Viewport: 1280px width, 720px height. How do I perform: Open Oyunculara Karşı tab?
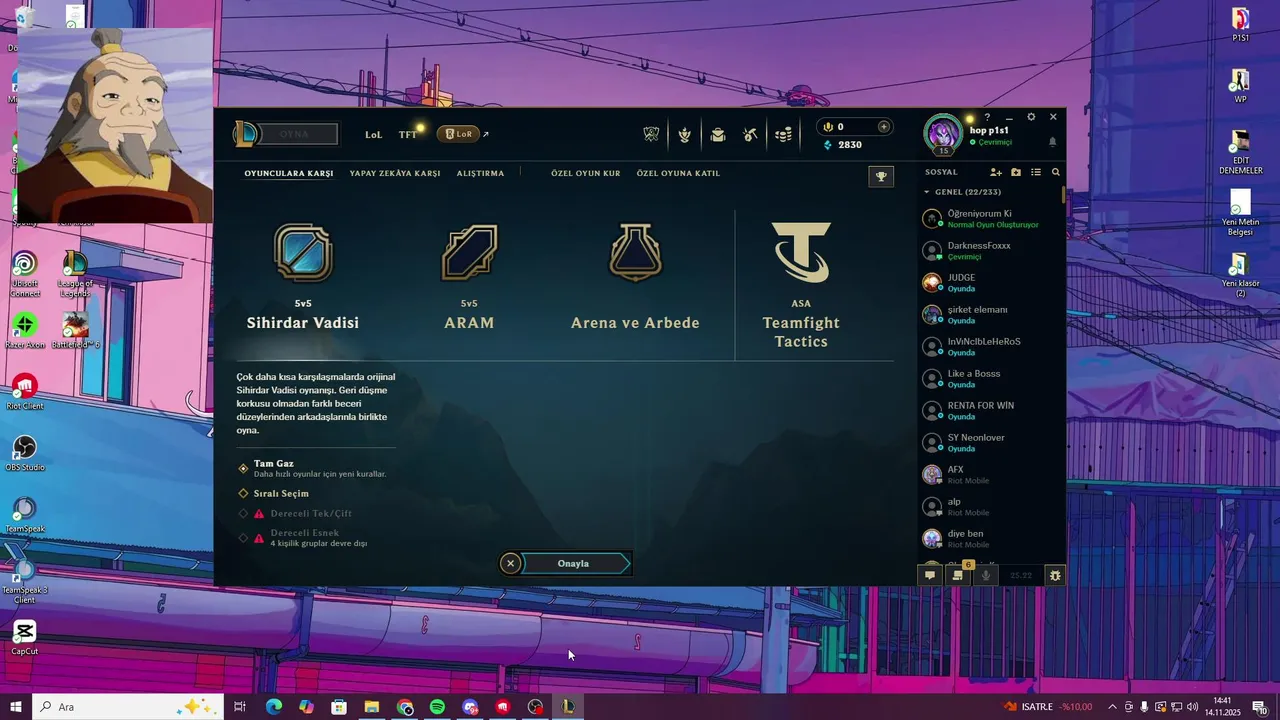click(289, 174)
